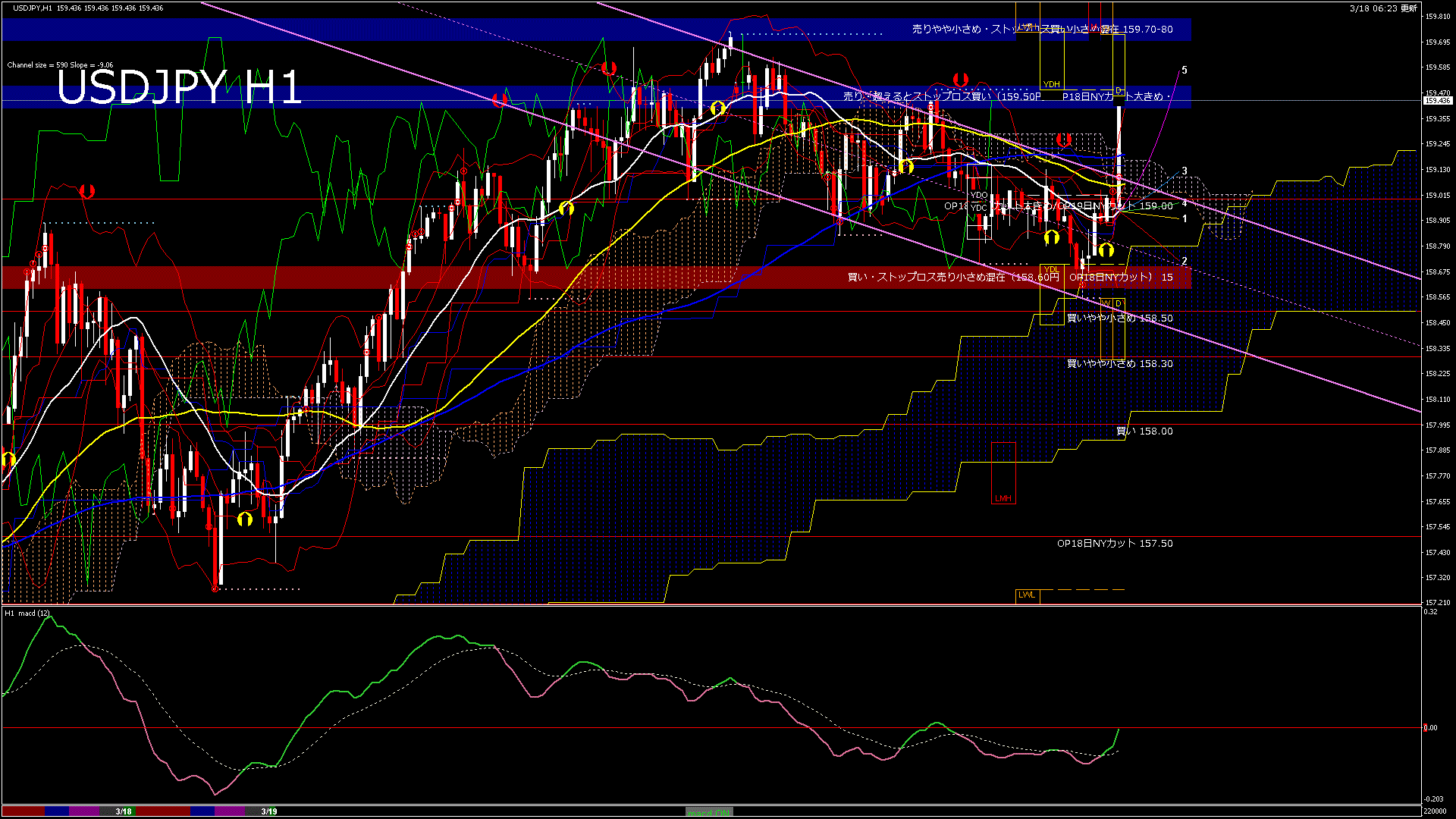Select the YDL yesterday-low label box

[x=1051, y=269]
